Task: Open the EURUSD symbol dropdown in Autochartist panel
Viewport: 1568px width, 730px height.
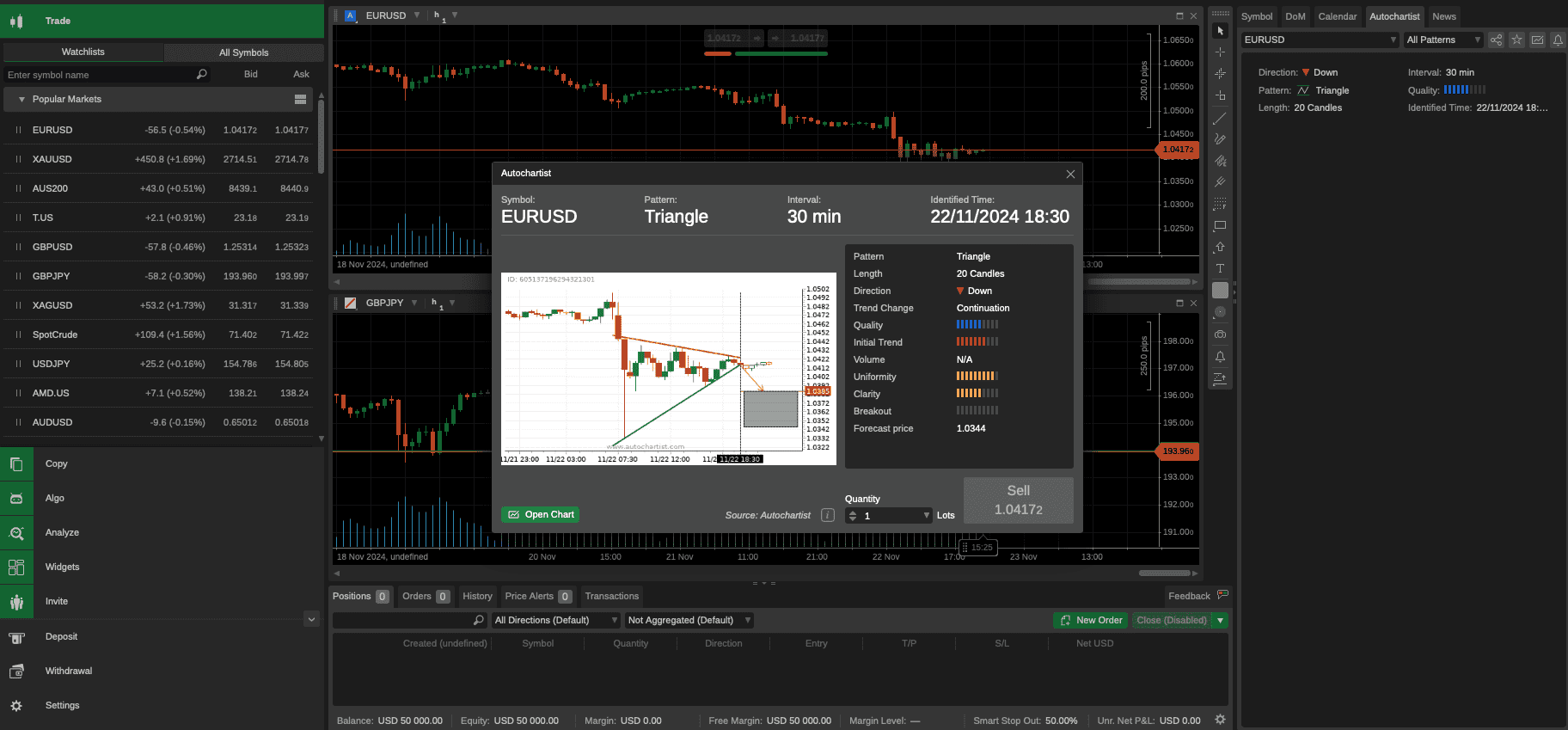Action: click(1320, 40)
